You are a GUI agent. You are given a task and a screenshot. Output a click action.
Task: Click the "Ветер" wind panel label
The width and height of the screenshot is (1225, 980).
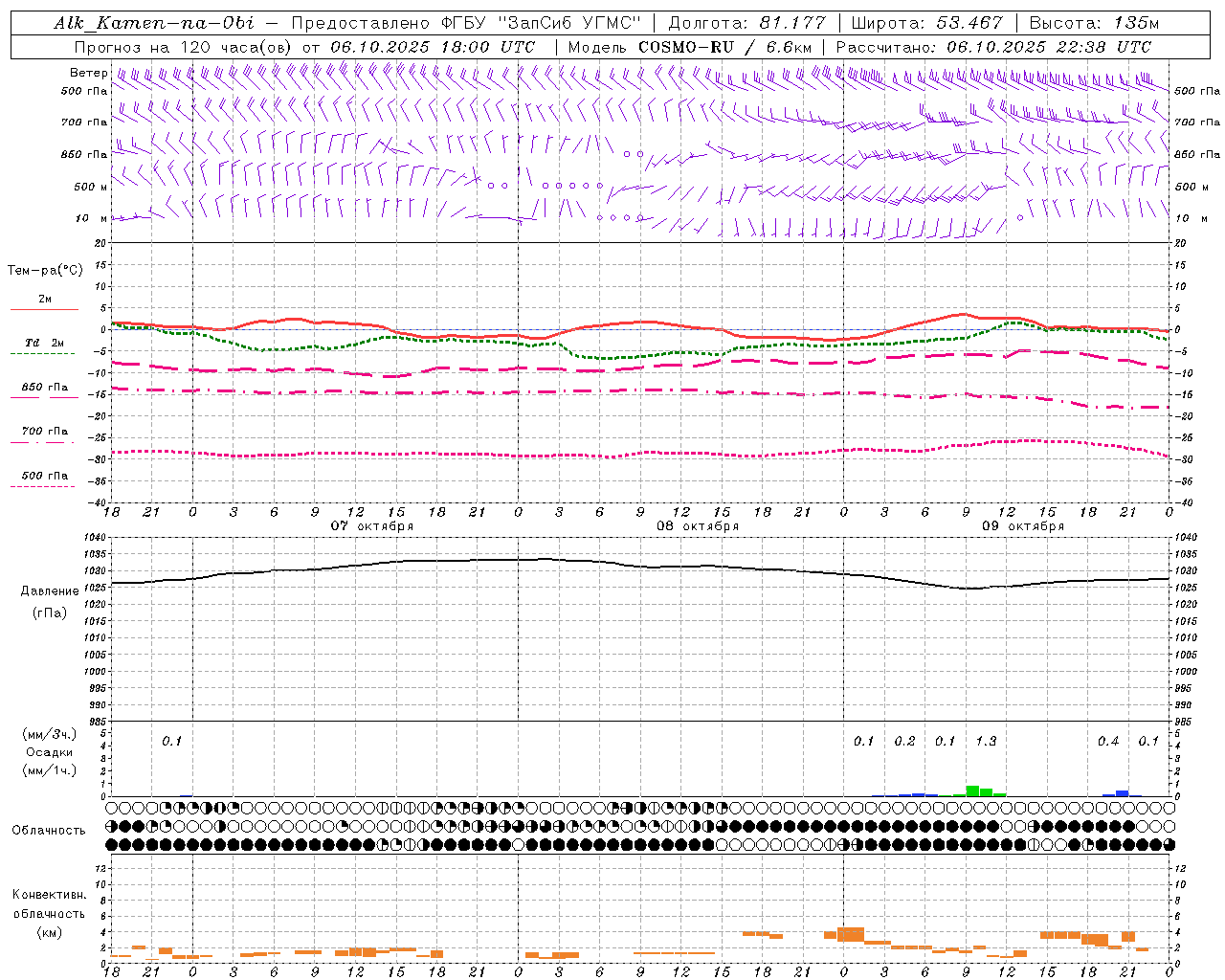[88, 73]
